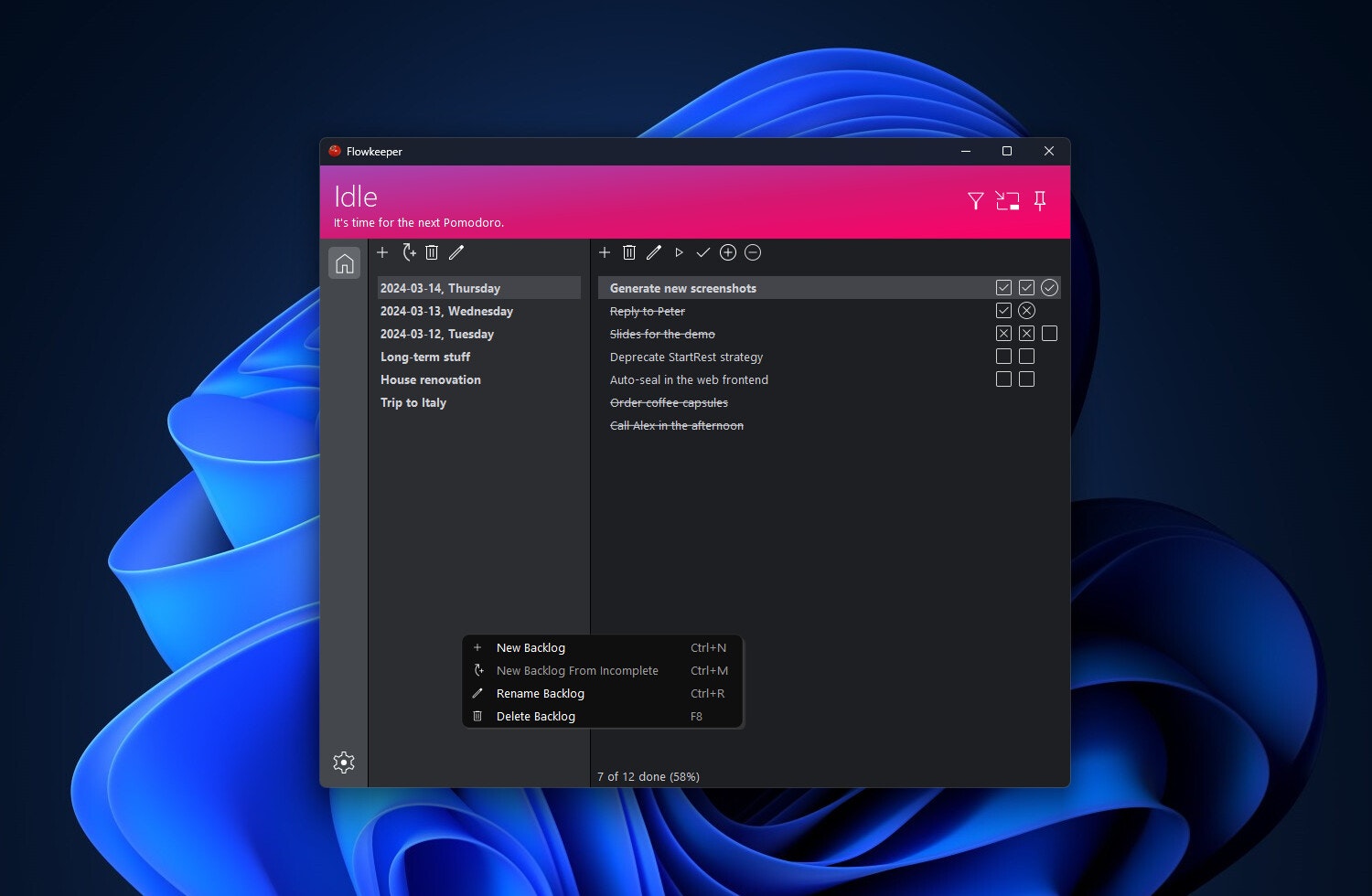Add a new work item with plus icon
This screenshot has width=1372, height=896.
point(605,252)
